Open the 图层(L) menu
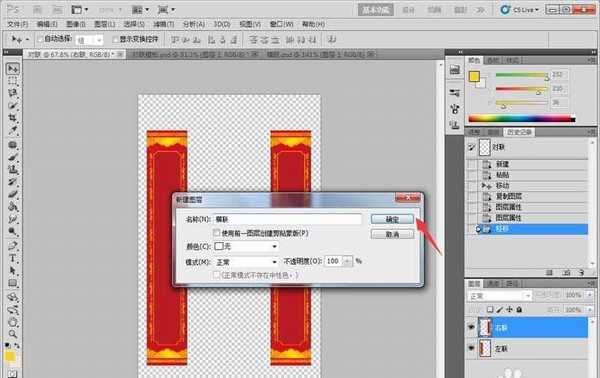 tap(104, 24)
